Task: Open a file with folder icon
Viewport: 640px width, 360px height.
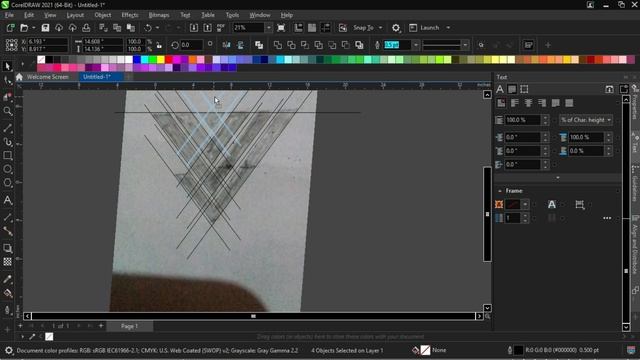Action: click(x=24, y=28)
